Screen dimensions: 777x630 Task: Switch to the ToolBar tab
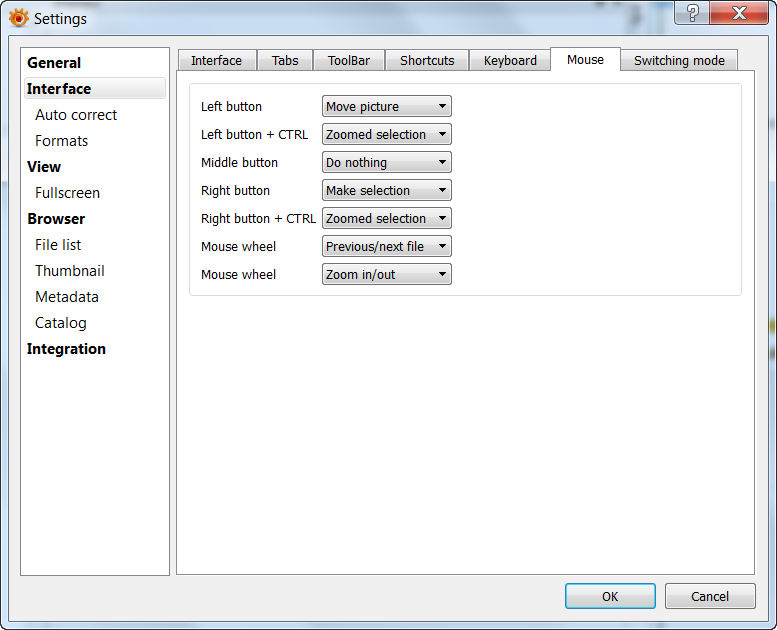pyautogui.click(x=349, y=60)
